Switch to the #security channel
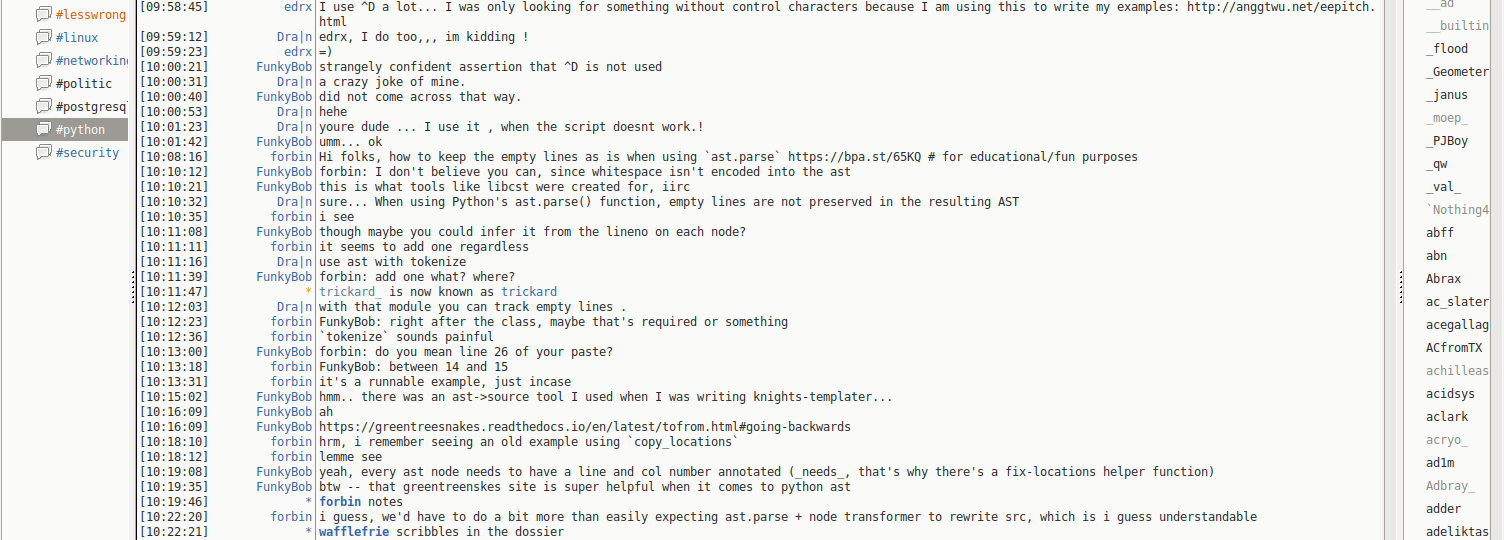This screenshot has height=540, width=1504. pos(87,153)
